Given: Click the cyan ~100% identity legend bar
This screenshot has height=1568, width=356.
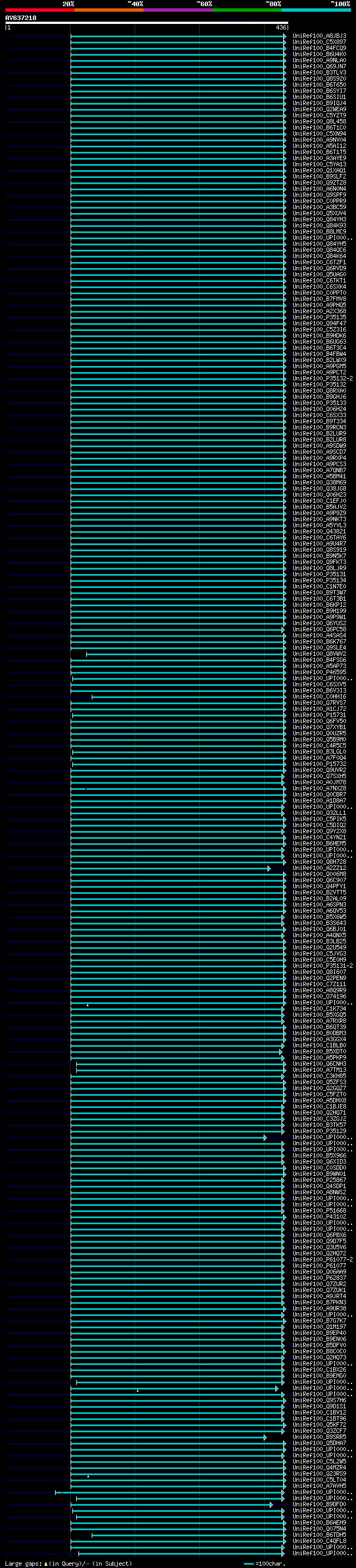Looking at the screenshot, I should (x=317, y=10).
